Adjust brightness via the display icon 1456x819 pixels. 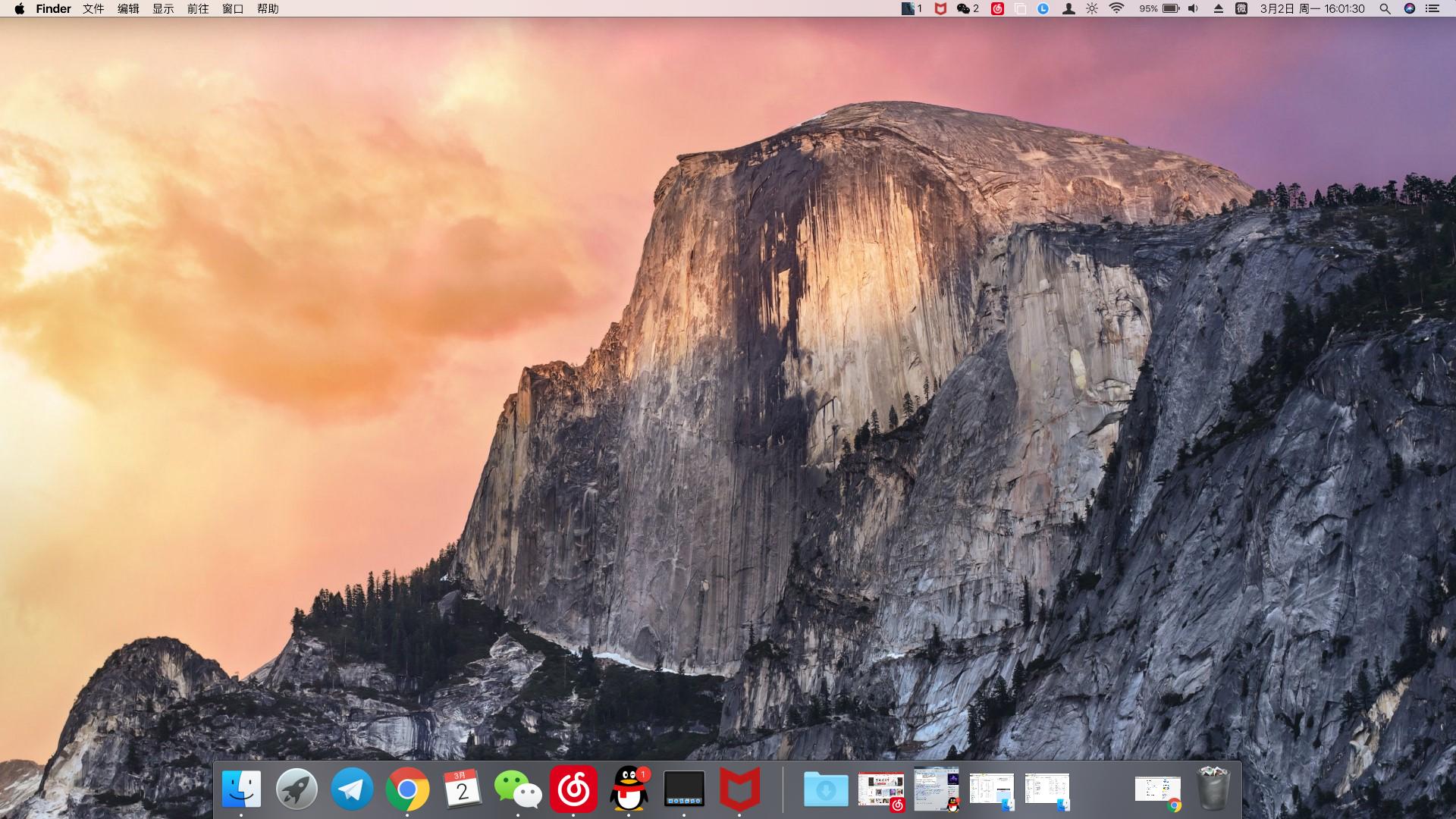pos(1090,9)
